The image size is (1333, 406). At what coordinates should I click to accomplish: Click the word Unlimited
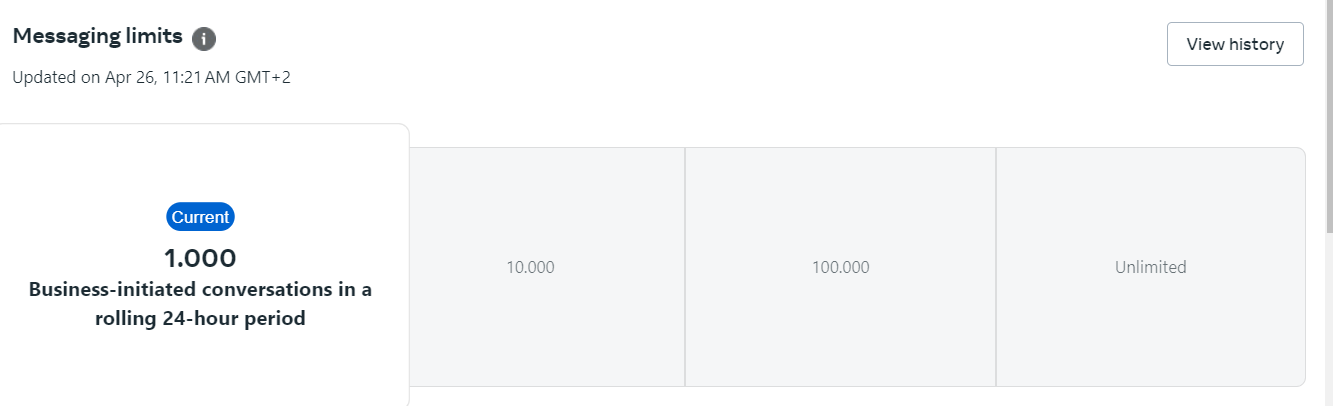coord(1150,267)
